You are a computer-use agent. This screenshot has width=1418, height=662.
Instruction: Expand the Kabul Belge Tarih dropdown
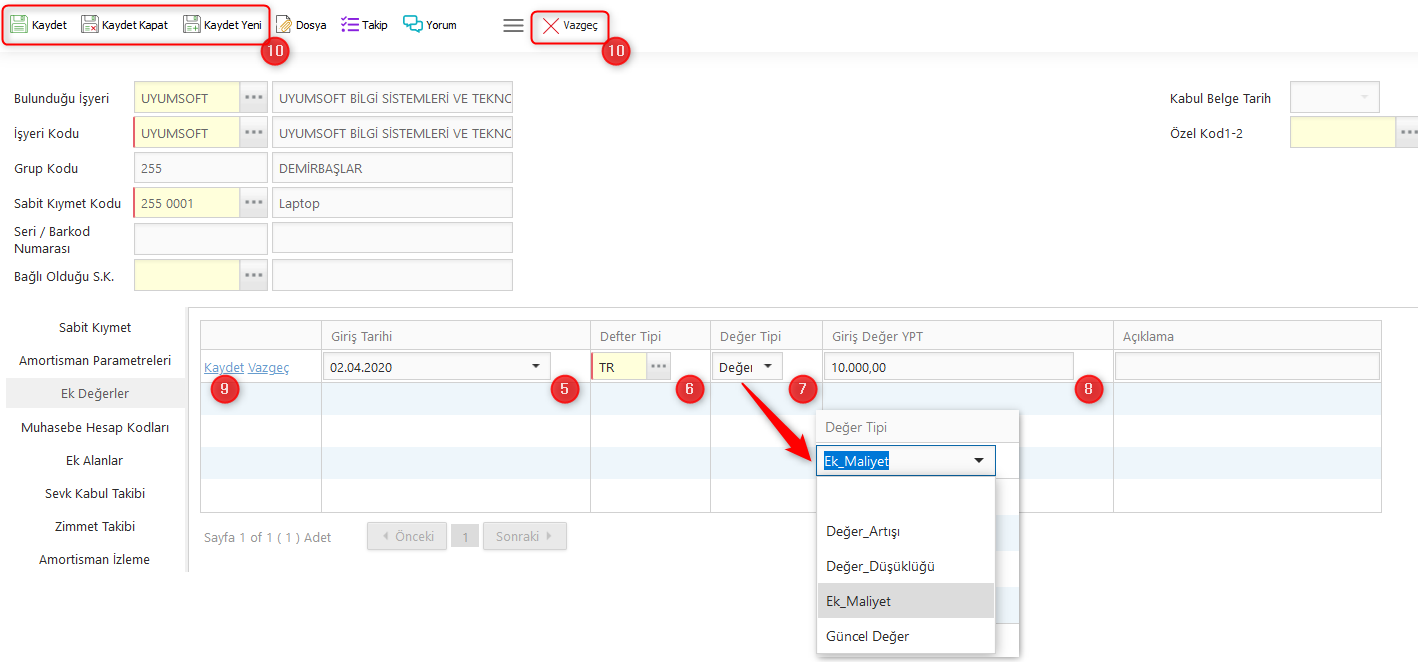1362,98
